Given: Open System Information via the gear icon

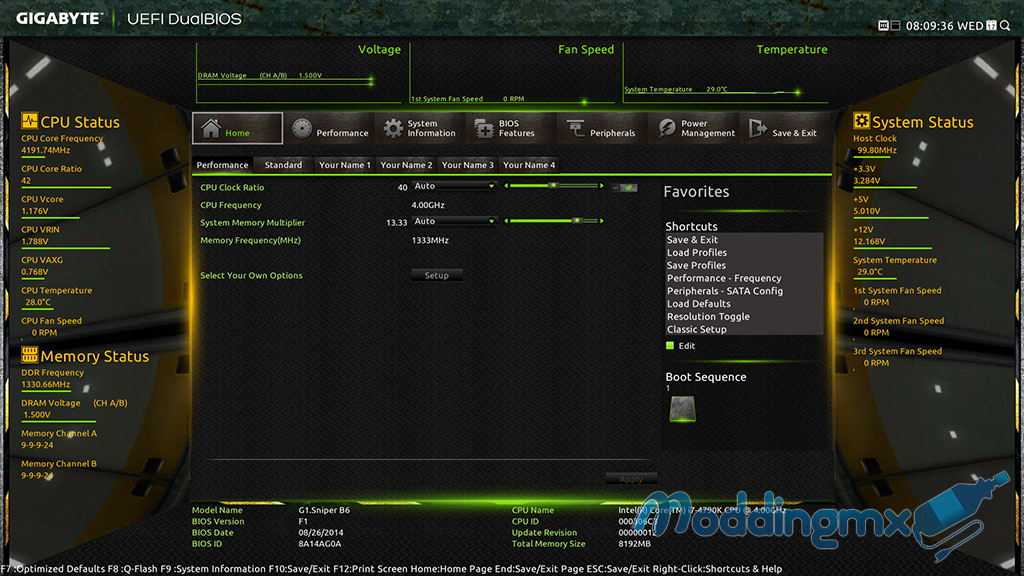Looking at the screenshot, I should pos(393,129).
